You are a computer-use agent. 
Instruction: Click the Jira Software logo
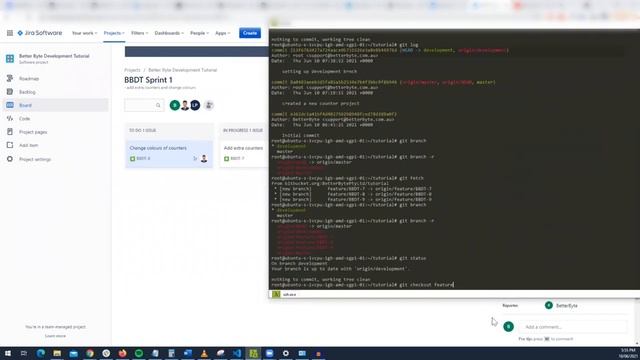40,33
